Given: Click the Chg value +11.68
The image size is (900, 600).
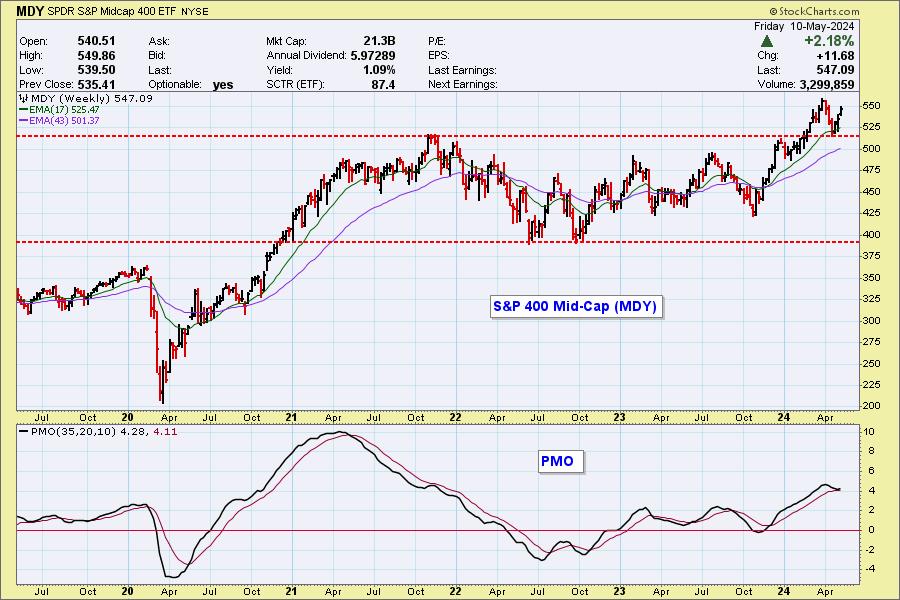Looking at the screenshot, I should click(x=835, y=56).
